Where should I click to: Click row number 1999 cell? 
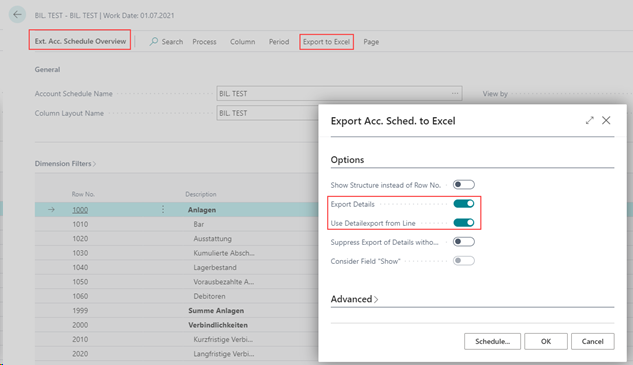80,310
